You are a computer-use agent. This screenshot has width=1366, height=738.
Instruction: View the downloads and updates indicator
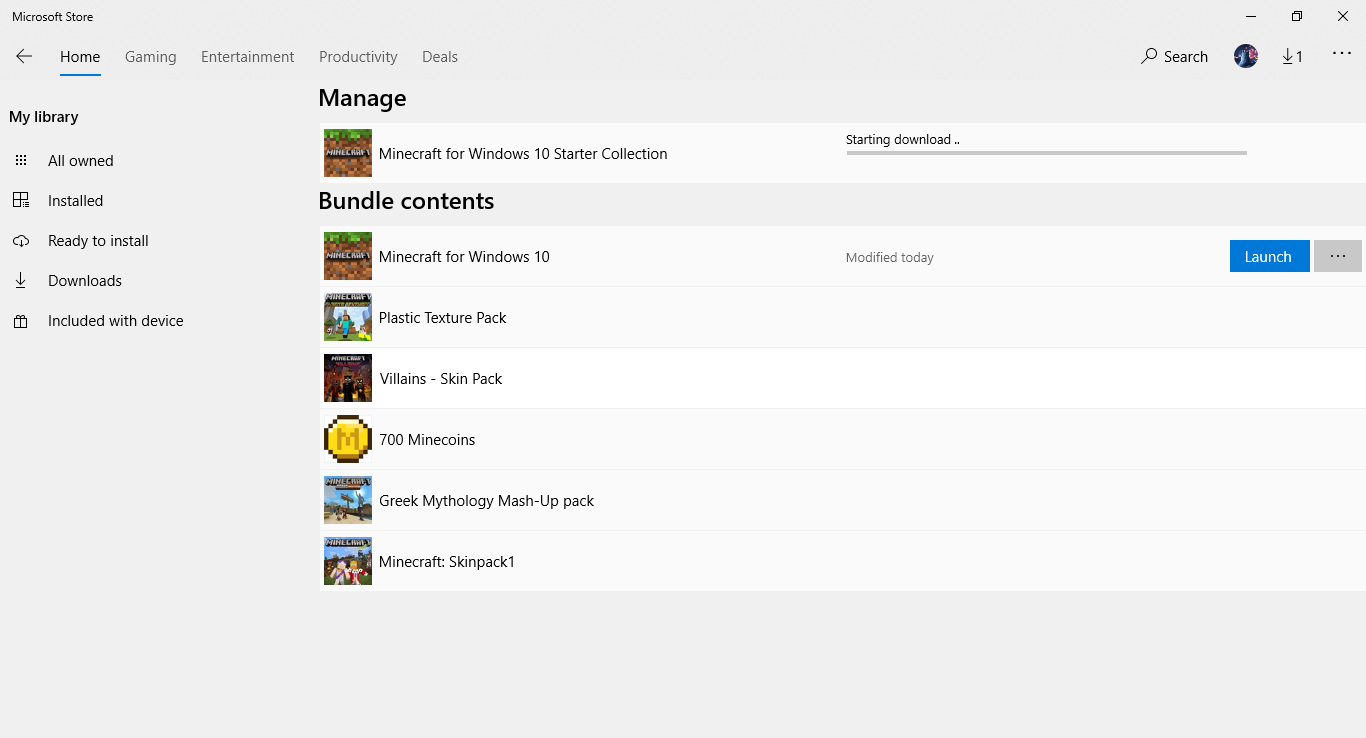(x=1293, y=57)
